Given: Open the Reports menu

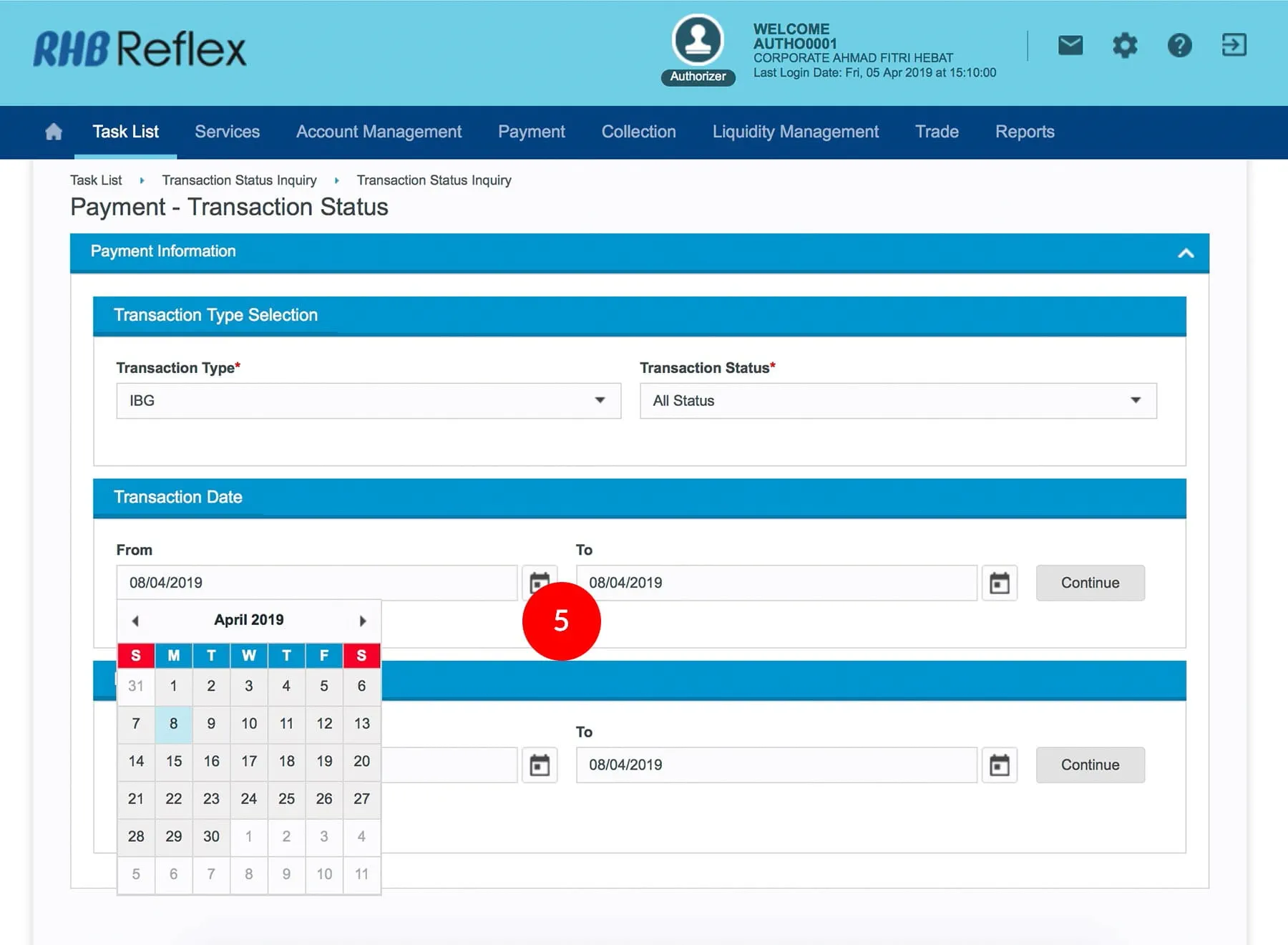Looking at the screenshot, I should pos(1024,132).
